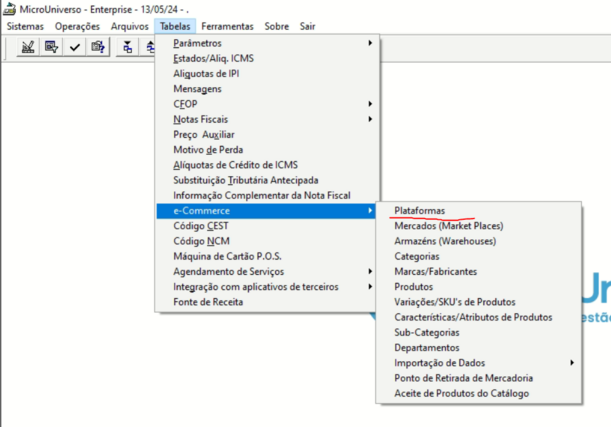Choose Fonte de Receita
The image size is (611, 427).
point(267,302)
